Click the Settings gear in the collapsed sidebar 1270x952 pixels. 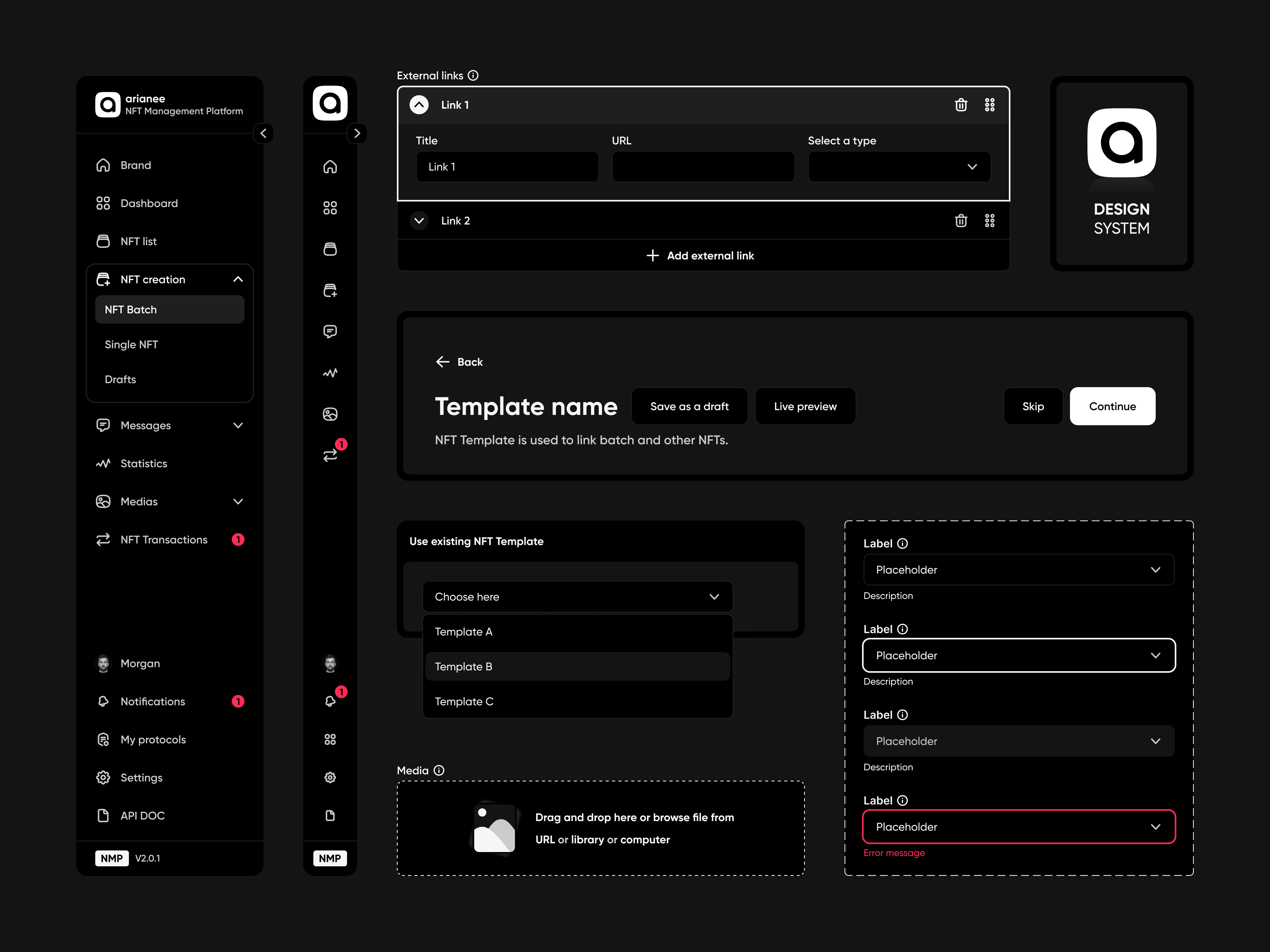pyautogui.click(x=330, y=777)
